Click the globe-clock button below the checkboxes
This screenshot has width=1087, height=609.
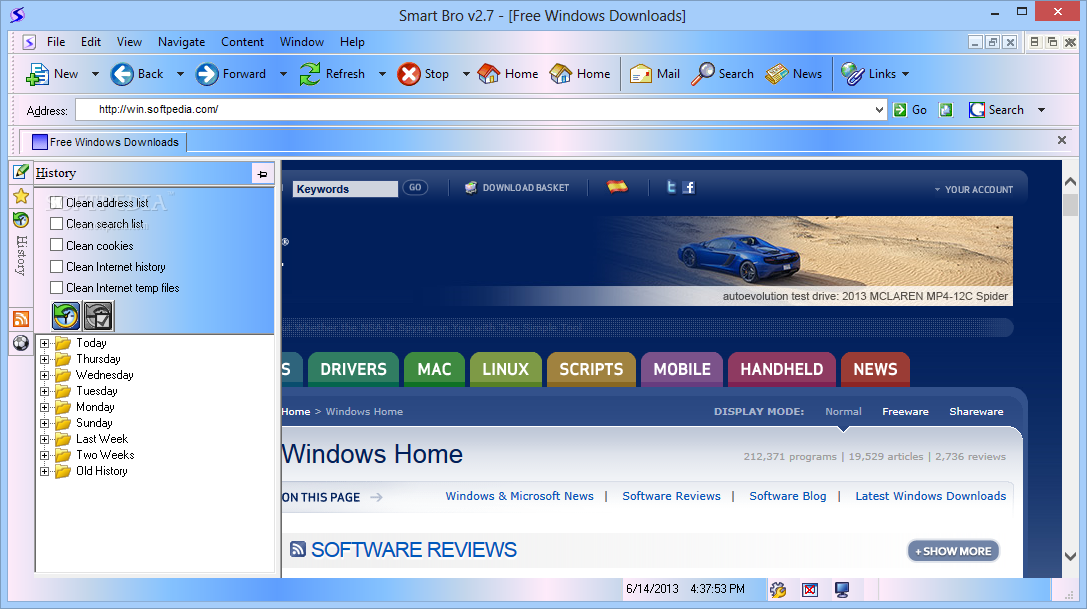tap(66, 316)
